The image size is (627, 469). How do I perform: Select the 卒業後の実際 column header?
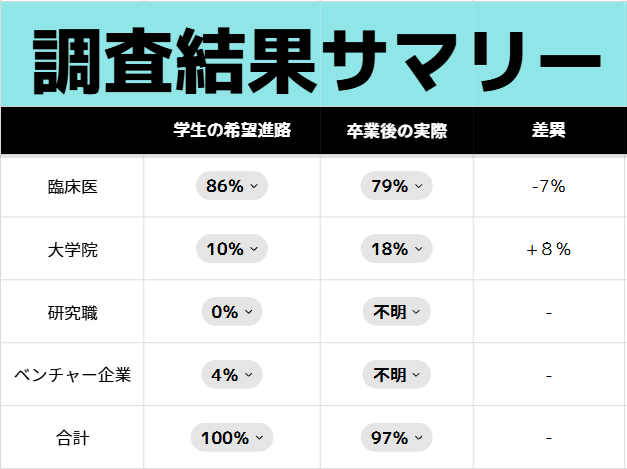(x=396, y=131)
